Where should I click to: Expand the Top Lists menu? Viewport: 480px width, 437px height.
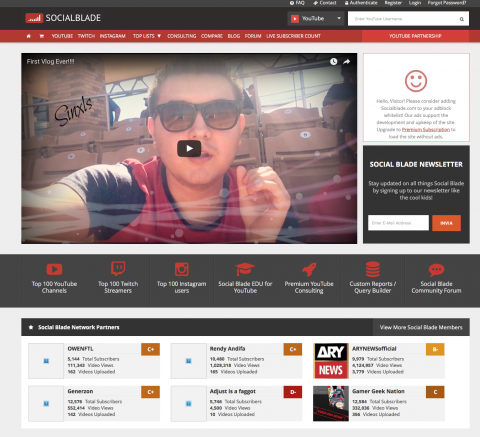point(147,36)
